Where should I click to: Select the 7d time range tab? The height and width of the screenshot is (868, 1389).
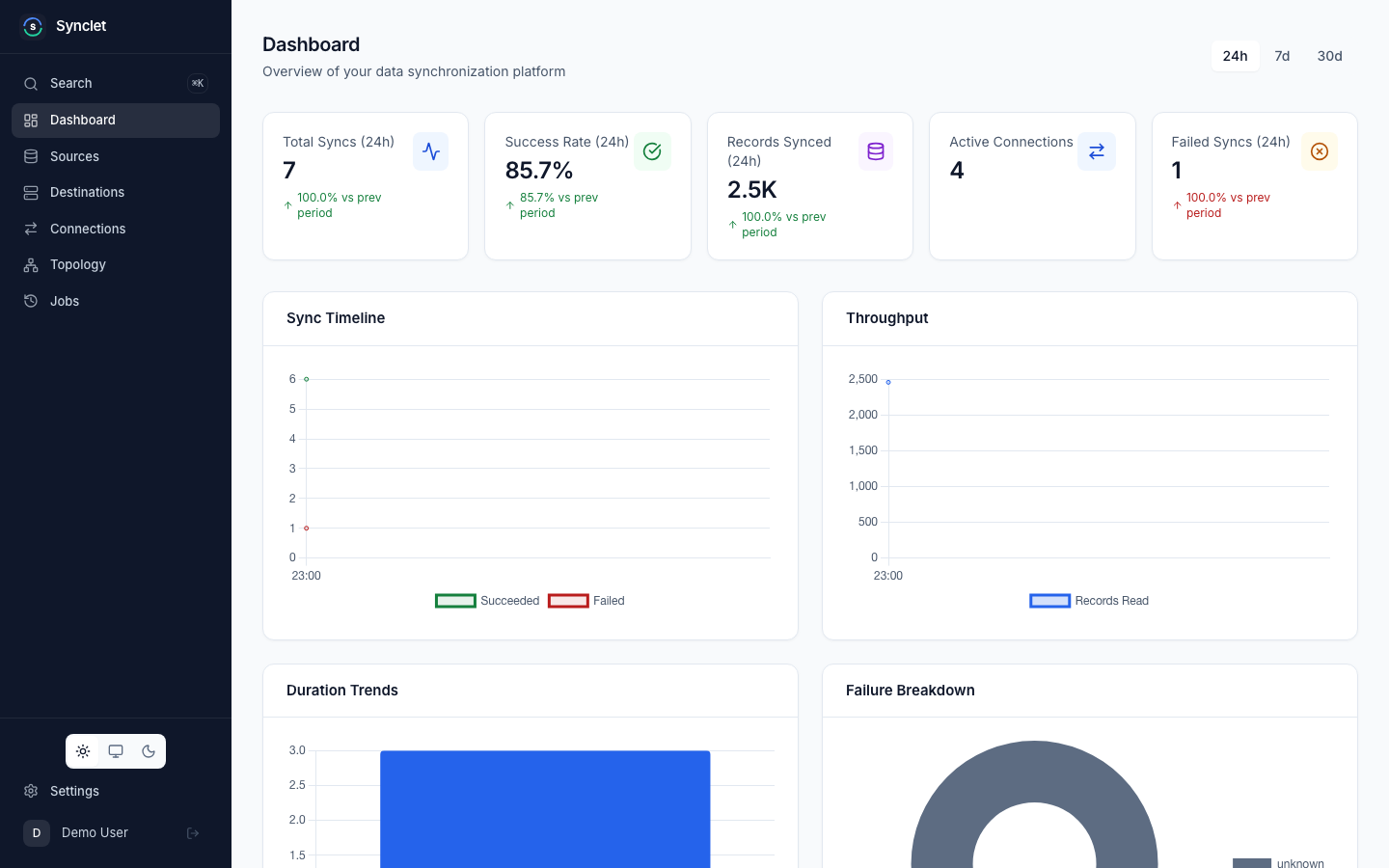(x=1282, y=56)
